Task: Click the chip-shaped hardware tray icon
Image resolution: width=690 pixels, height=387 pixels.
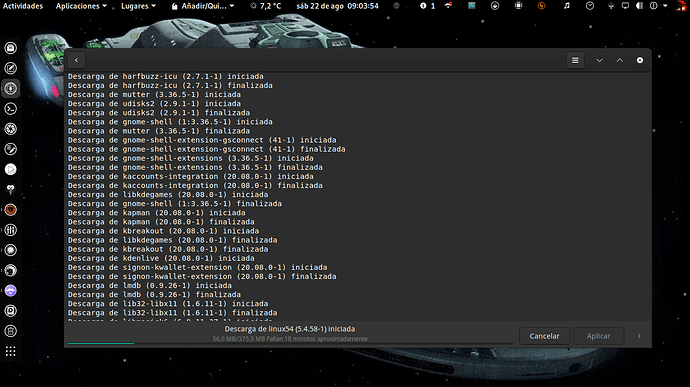Action: pos(518,6)
